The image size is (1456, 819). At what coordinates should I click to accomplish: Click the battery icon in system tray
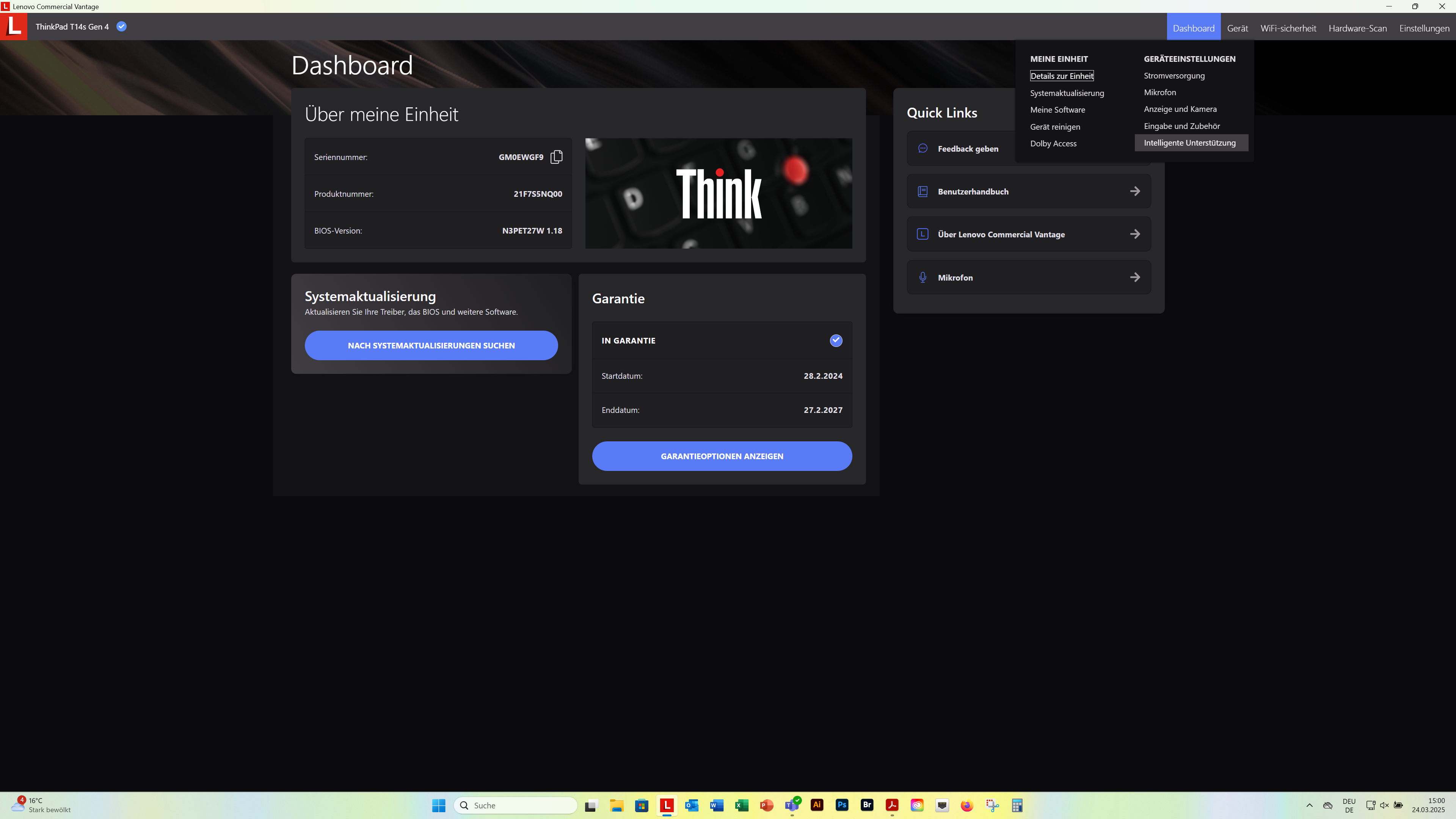(x=1398, y=805)
